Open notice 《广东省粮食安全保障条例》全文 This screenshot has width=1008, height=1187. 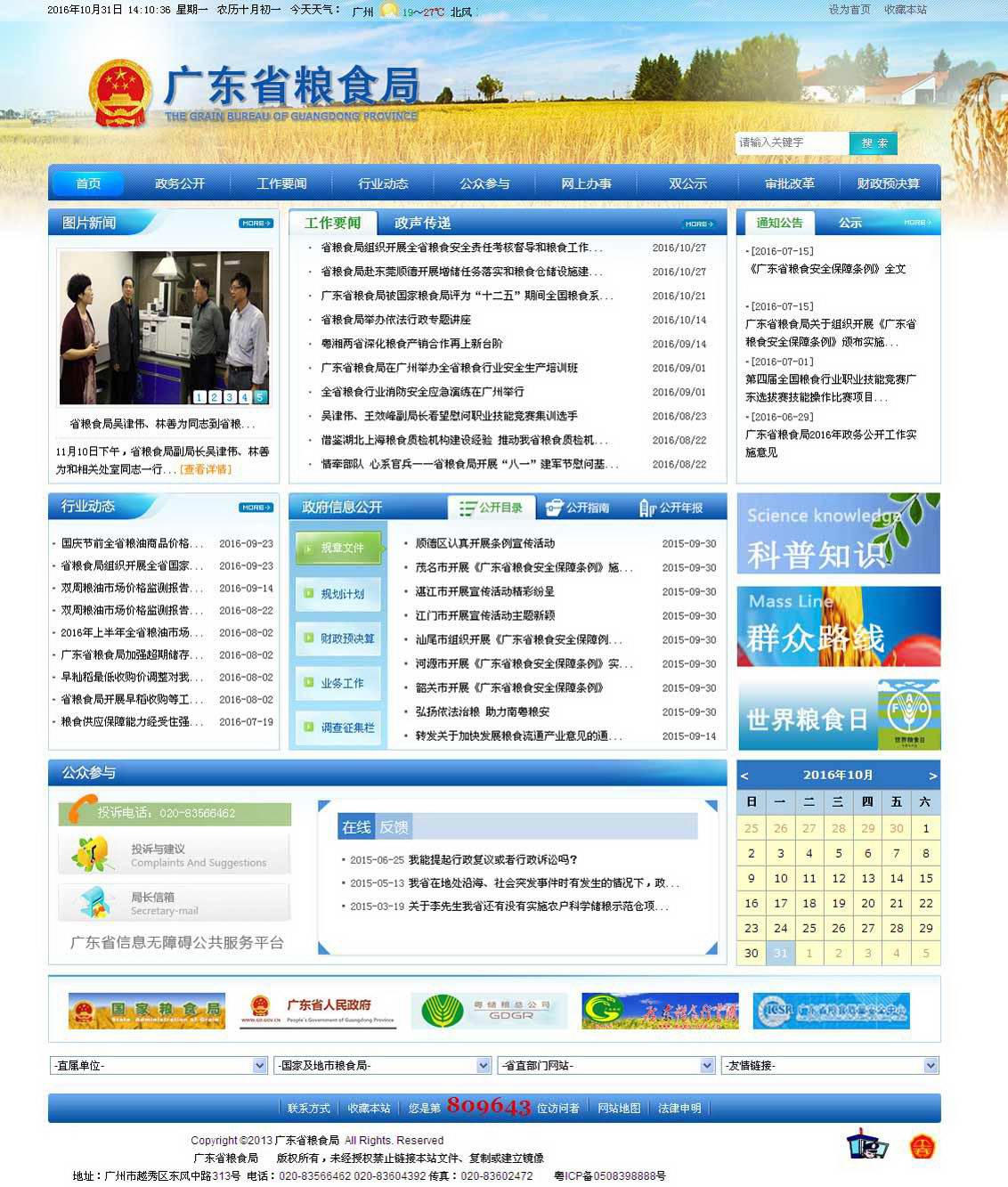(827, 269)
